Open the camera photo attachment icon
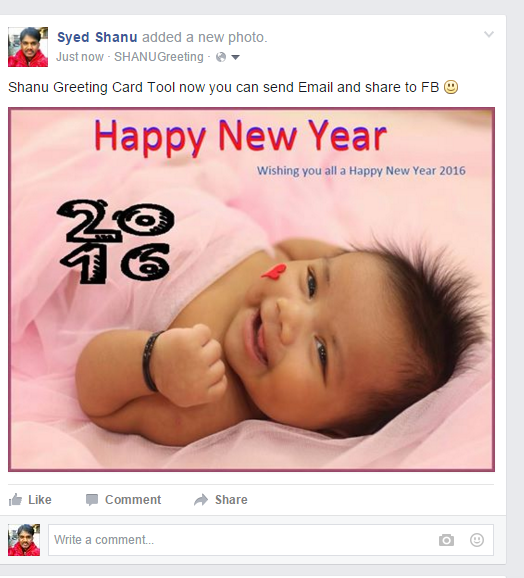 pos(446,540)
